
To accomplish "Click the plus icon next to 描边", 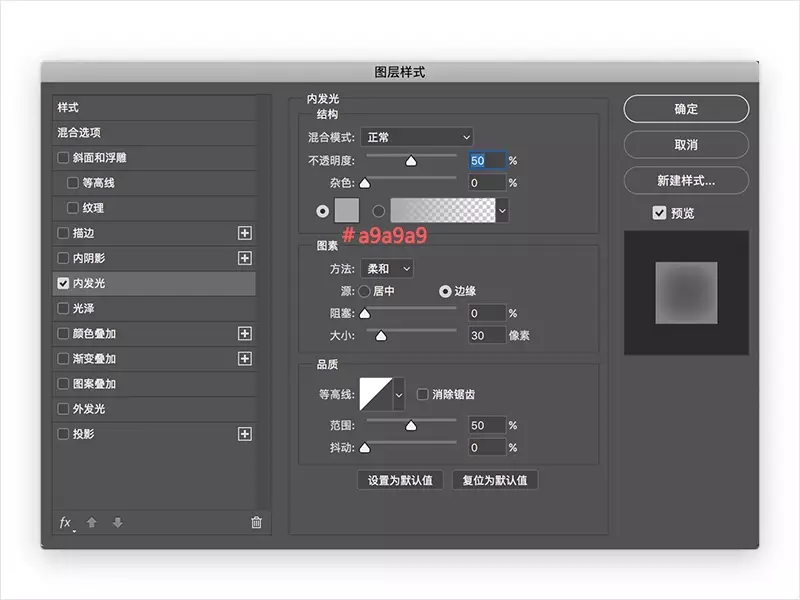I will (x=245, y=233).
